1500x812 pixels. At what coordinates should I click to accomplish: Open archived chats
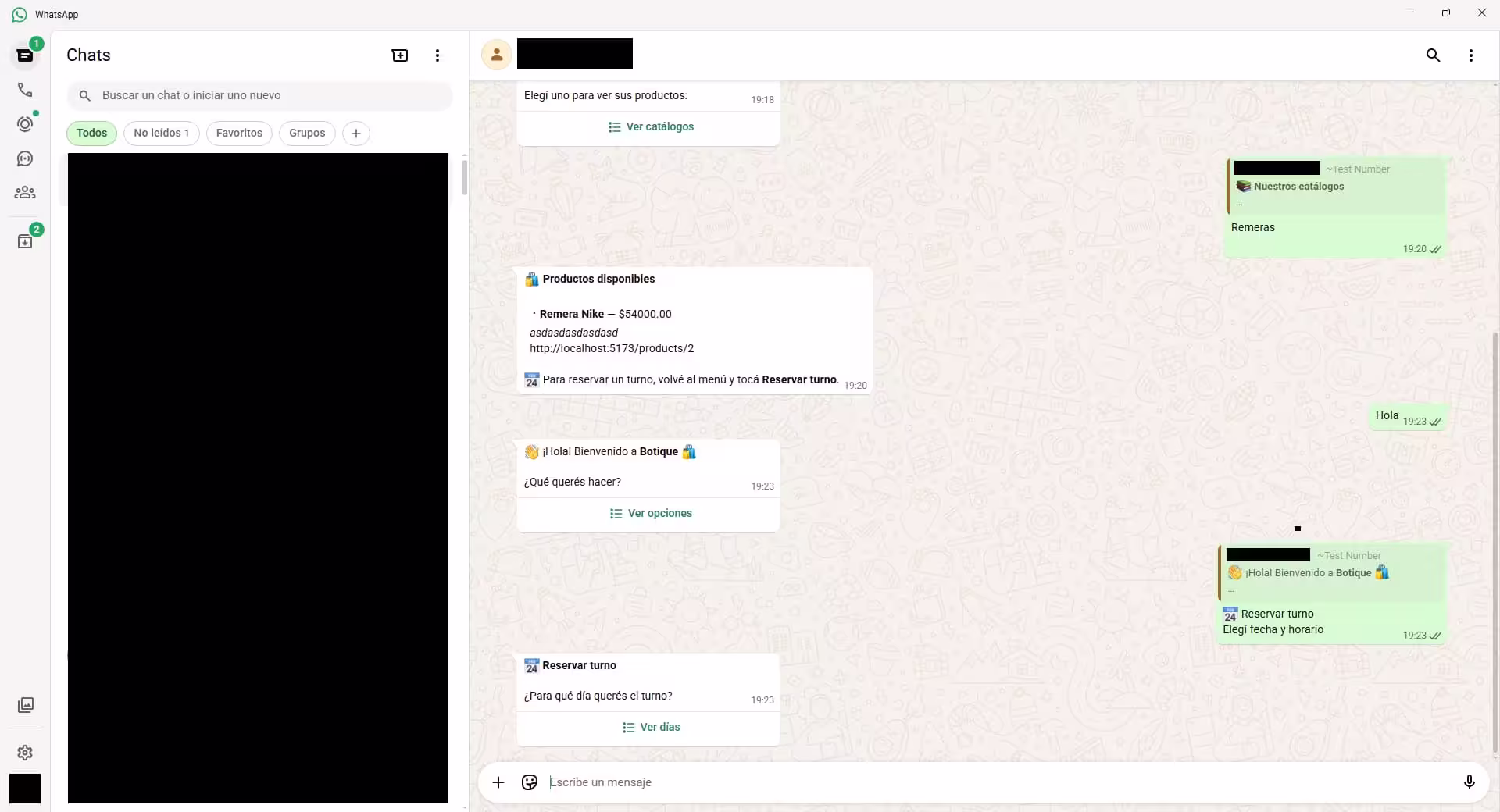click(25, 240)
